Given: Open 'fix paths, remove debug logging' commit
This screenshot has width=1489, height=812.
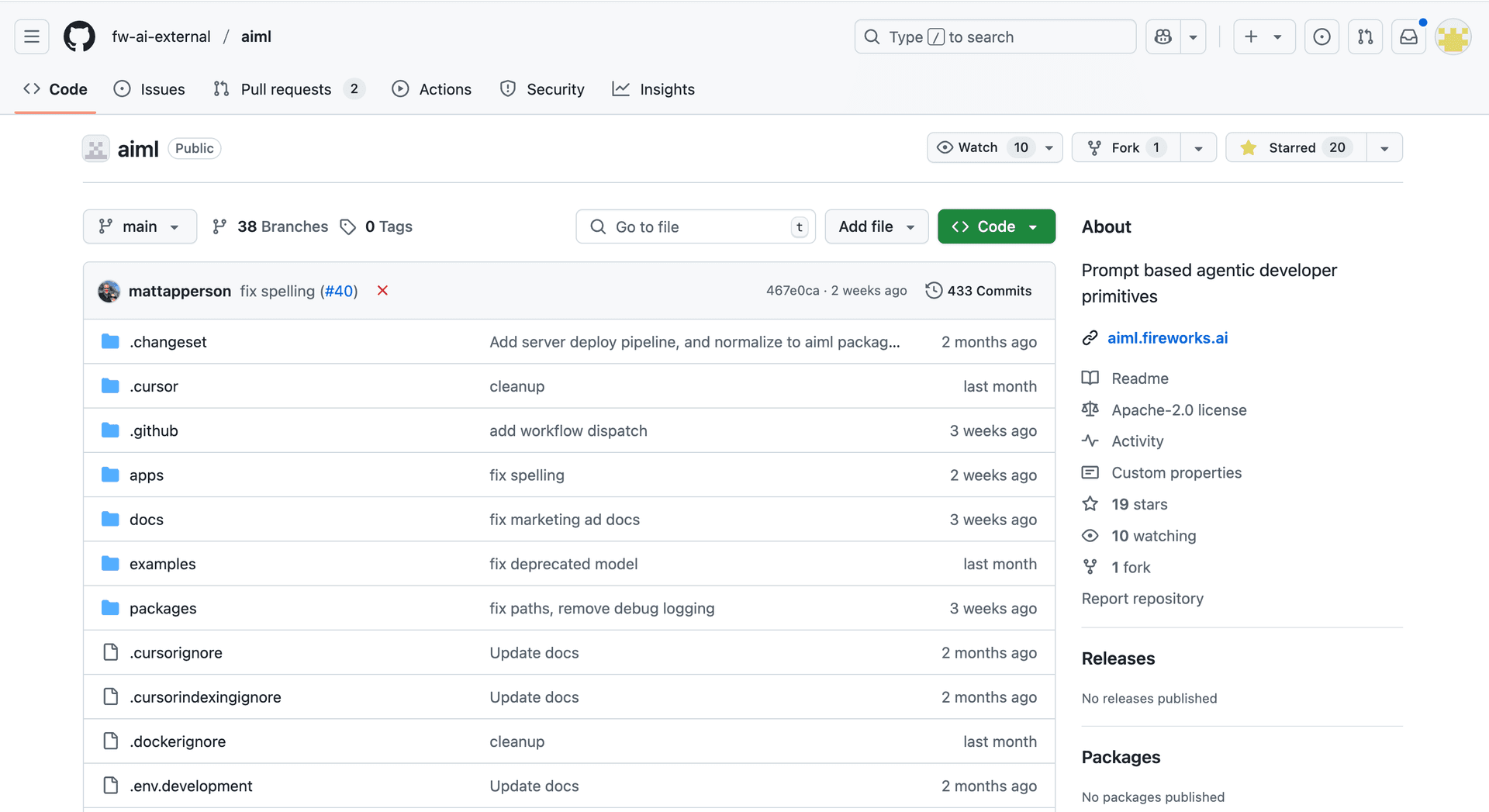Looking at the screenshot, I should click(602, 609).
